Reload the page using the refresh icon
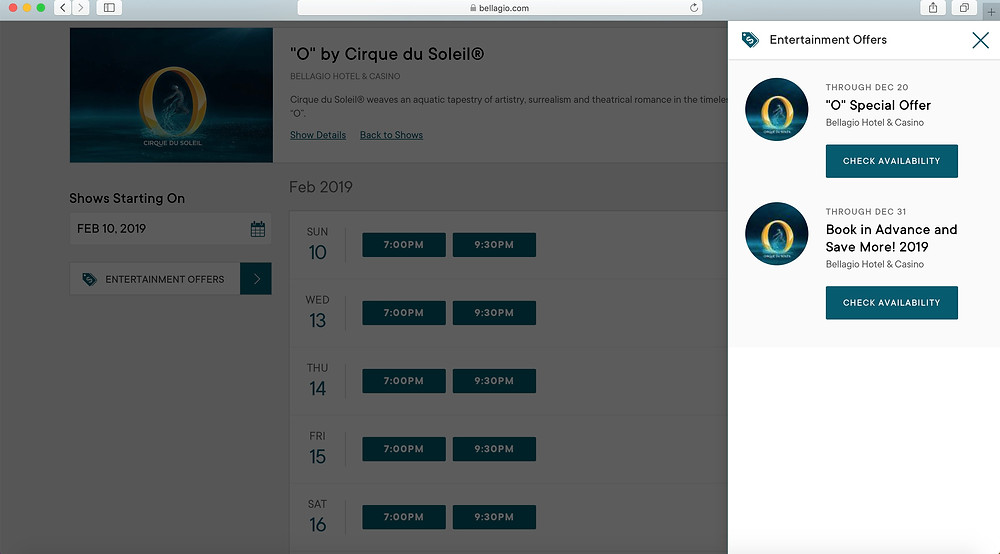 (x=694, y=8)
